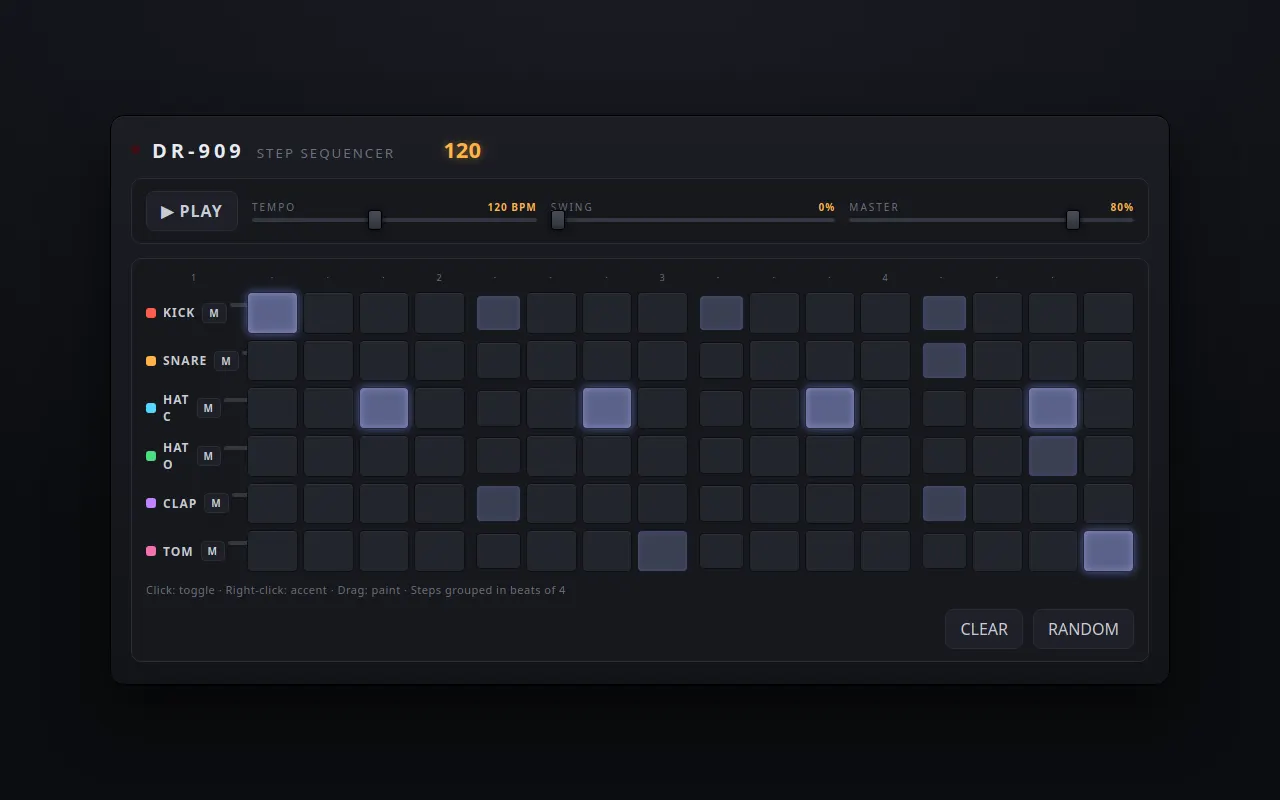The height and width of the screenshot is (800, 1280).
Task: Mute the Kick track
Action: (214, 313)
